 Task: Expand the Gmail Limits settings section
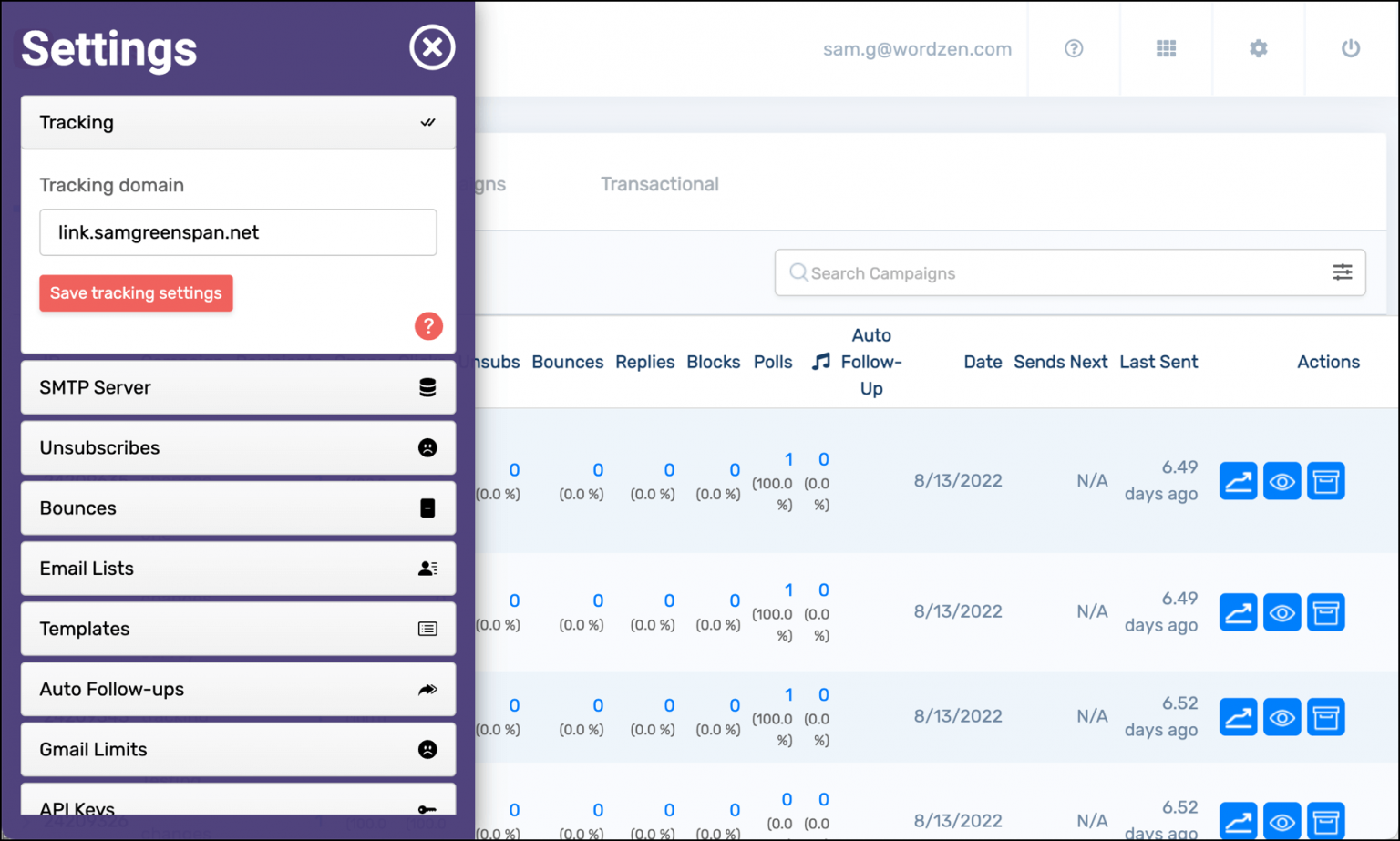pyautogui.click(x=237, y=749)
